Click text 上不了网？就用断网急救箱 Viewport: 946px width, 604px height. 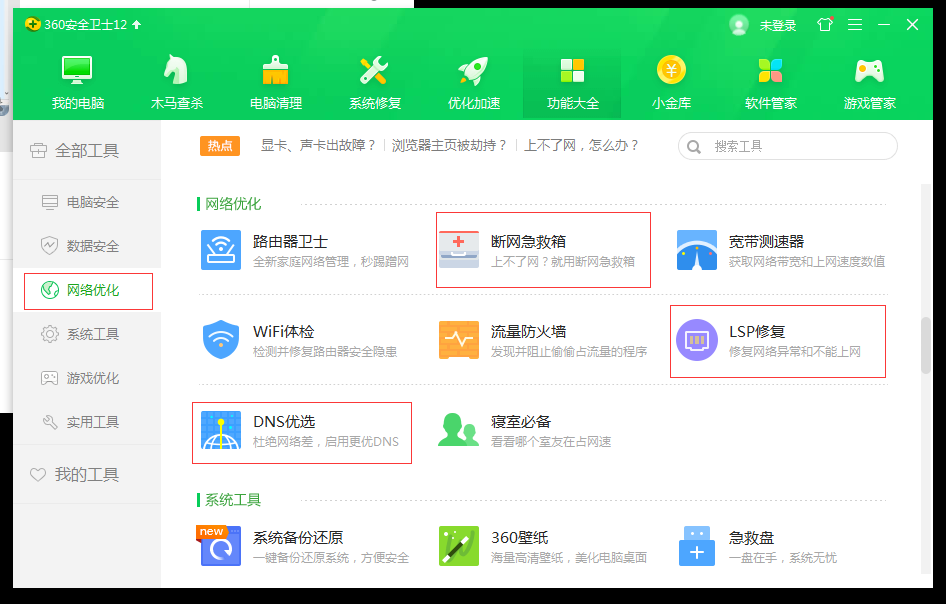(x=562, y=262)
